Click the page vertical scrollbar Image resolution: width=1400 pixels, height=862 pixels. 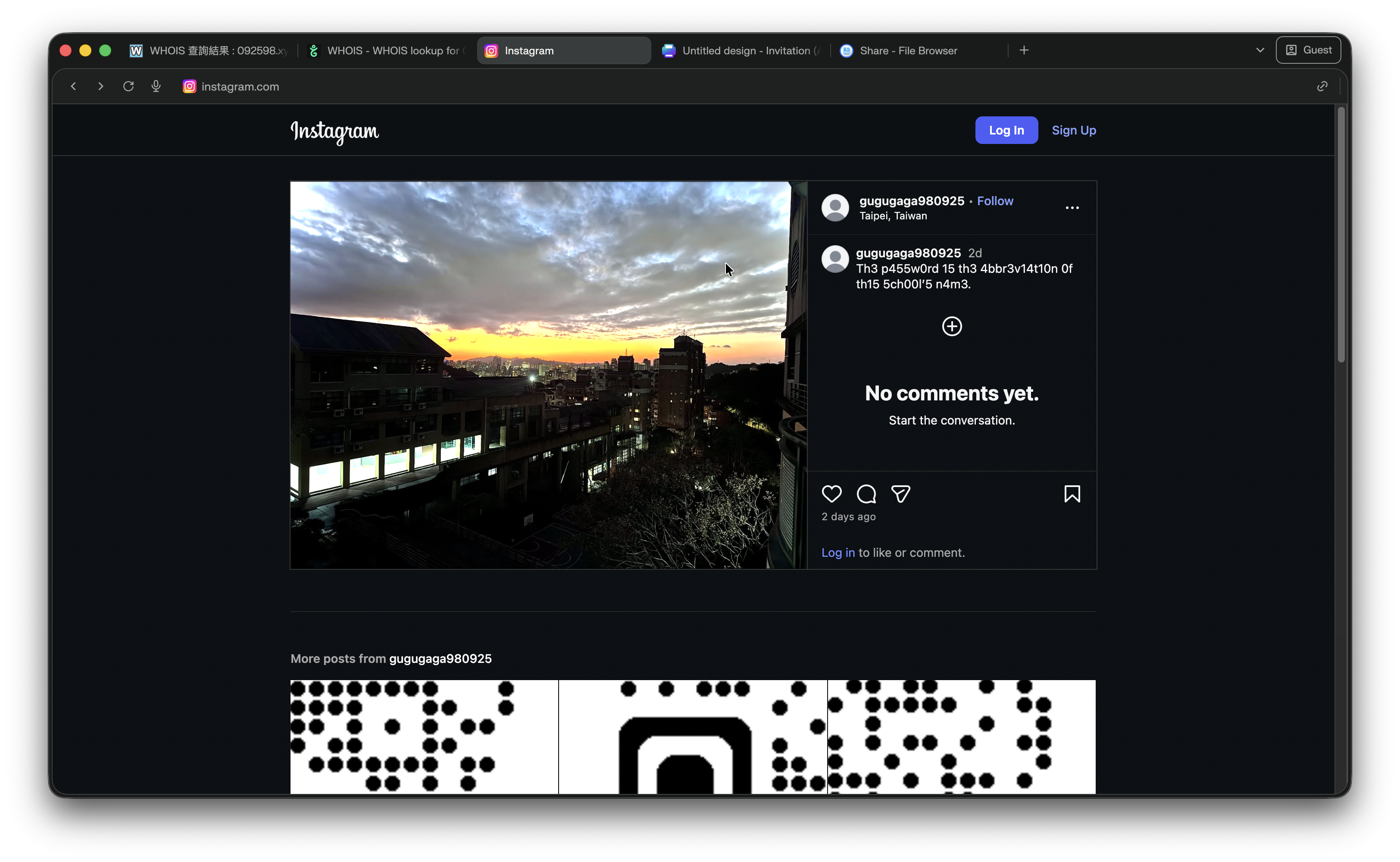pyautogui.click(x=1341, y=235)
